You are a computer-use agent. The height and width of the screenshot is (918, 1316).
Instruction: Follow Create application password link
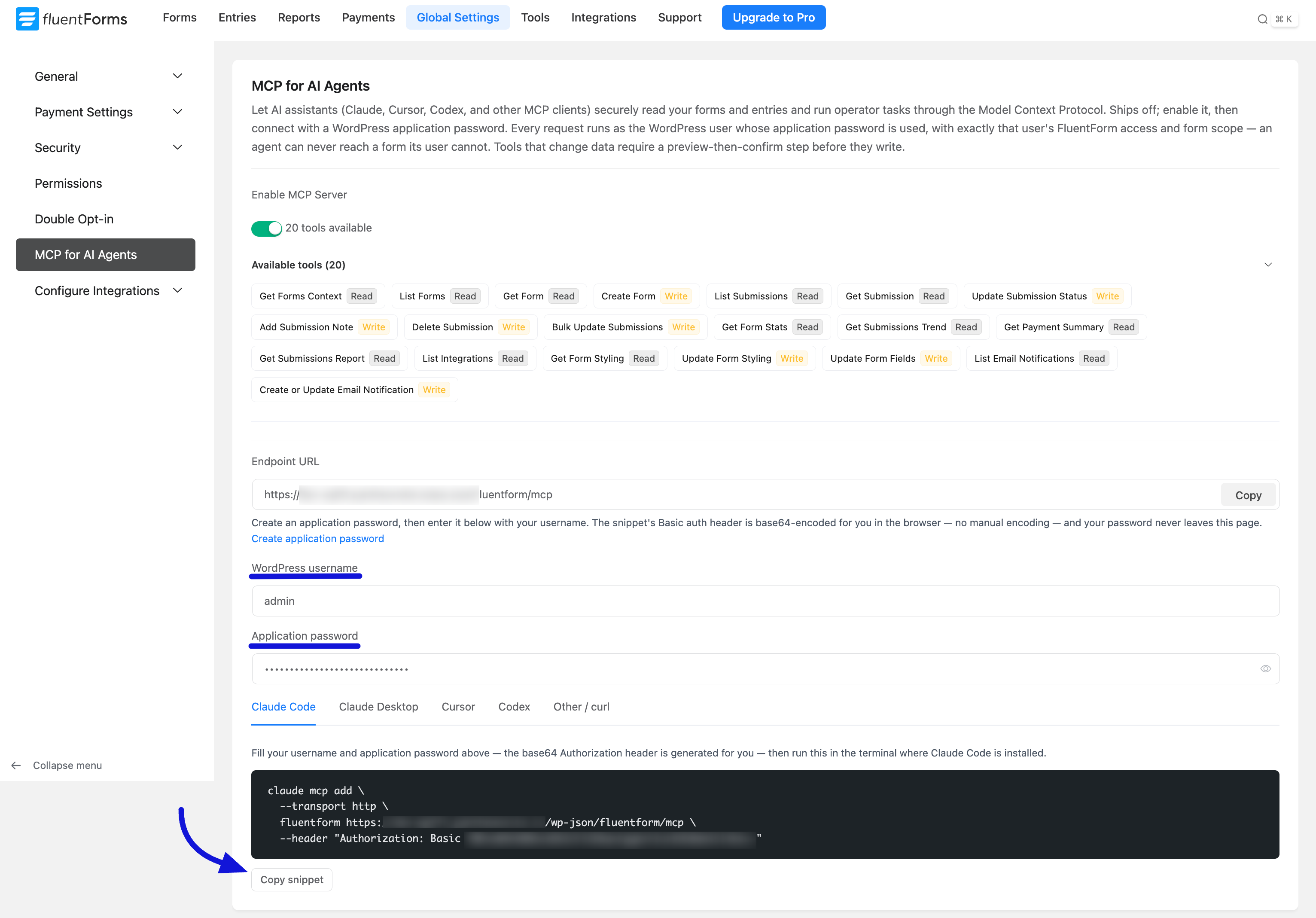(317, 538)
